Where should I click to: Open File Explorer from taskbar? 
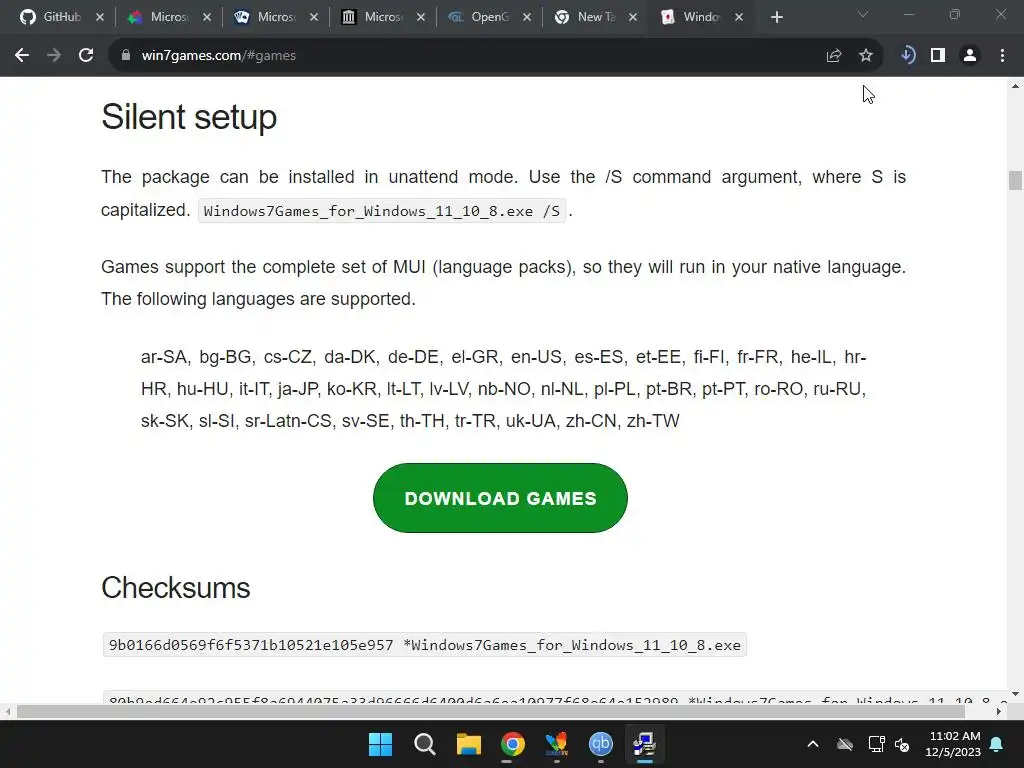468,744
